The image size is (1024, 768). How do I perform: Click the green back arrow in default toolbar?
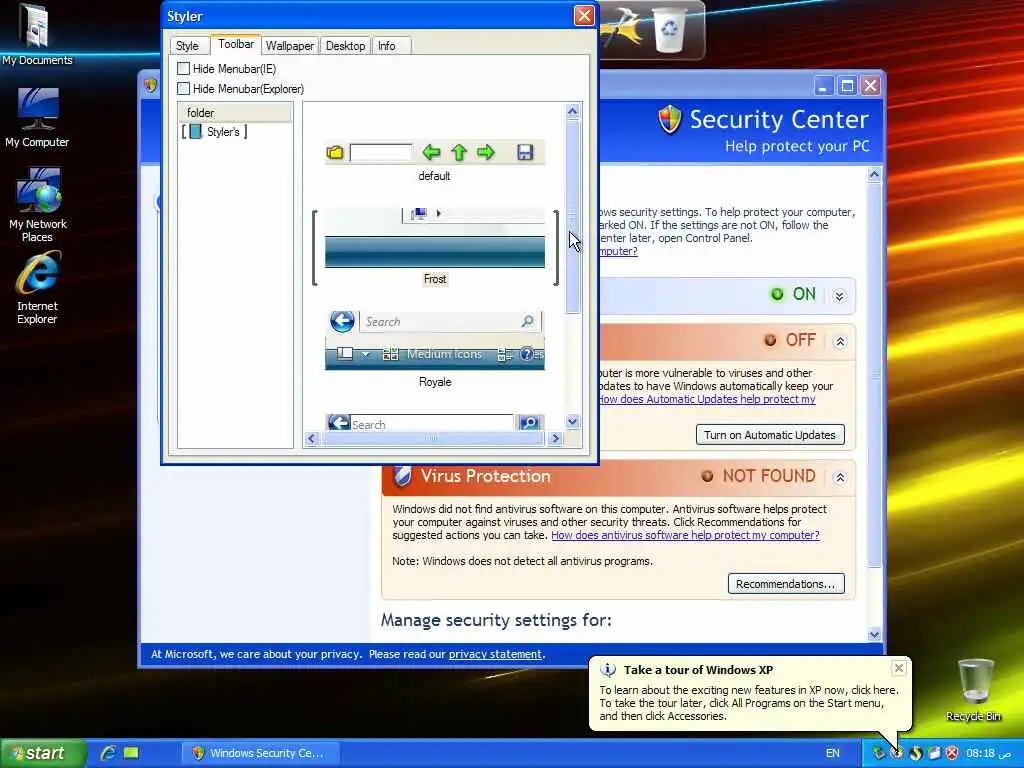431,153
